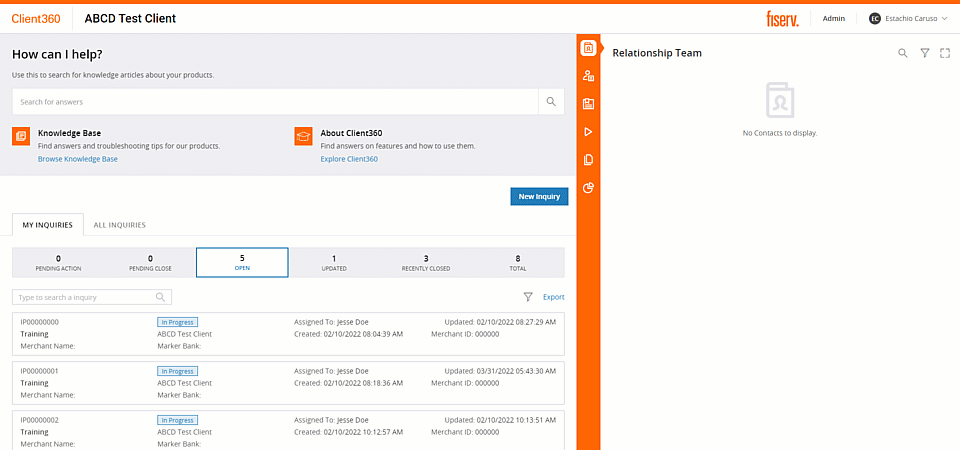The width and height of the screenshot is (960, 450).
Task: Focus the Type to search a inquiry field
Action: (x=92, y=297)
